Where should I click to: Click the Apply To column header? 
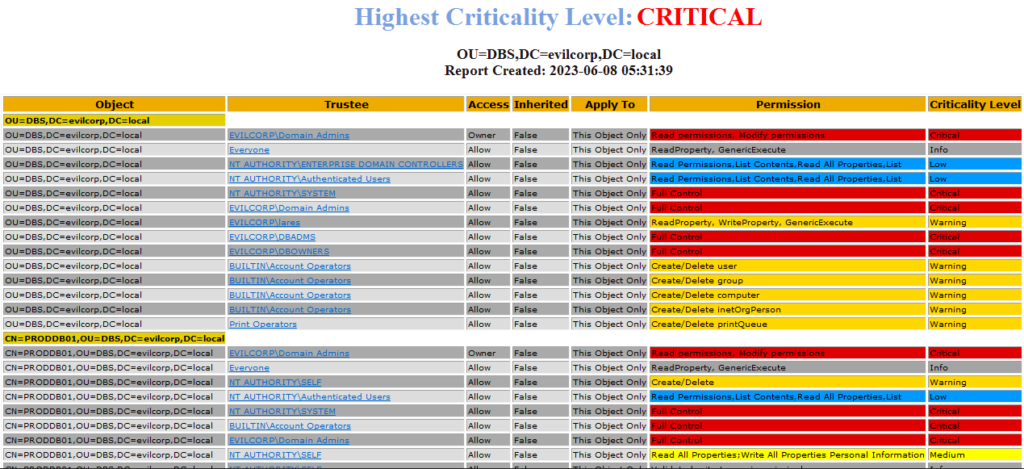(x=609, y=105)
